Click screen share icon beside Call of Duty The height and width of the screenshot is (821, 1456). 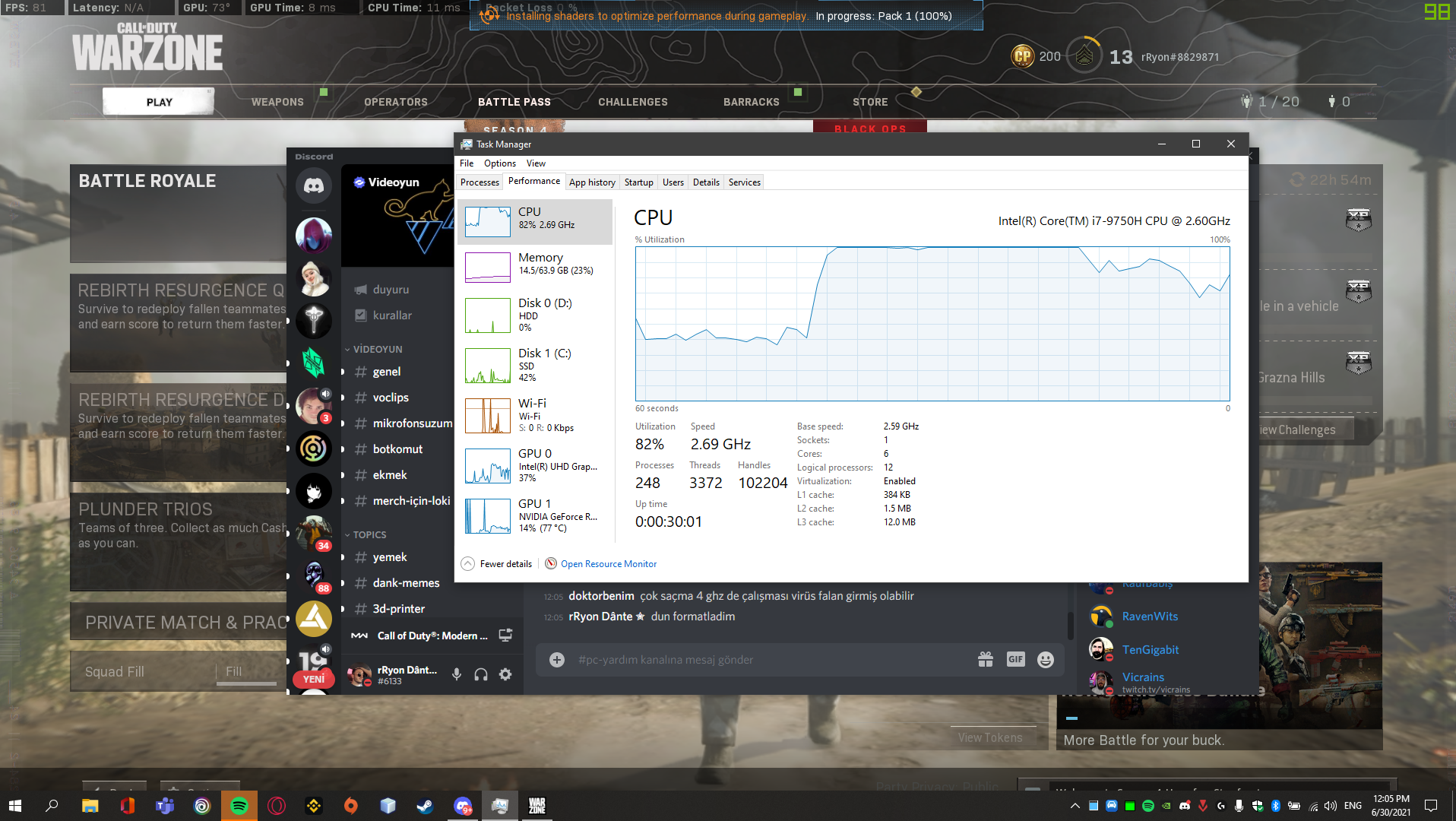pos(505,635)
